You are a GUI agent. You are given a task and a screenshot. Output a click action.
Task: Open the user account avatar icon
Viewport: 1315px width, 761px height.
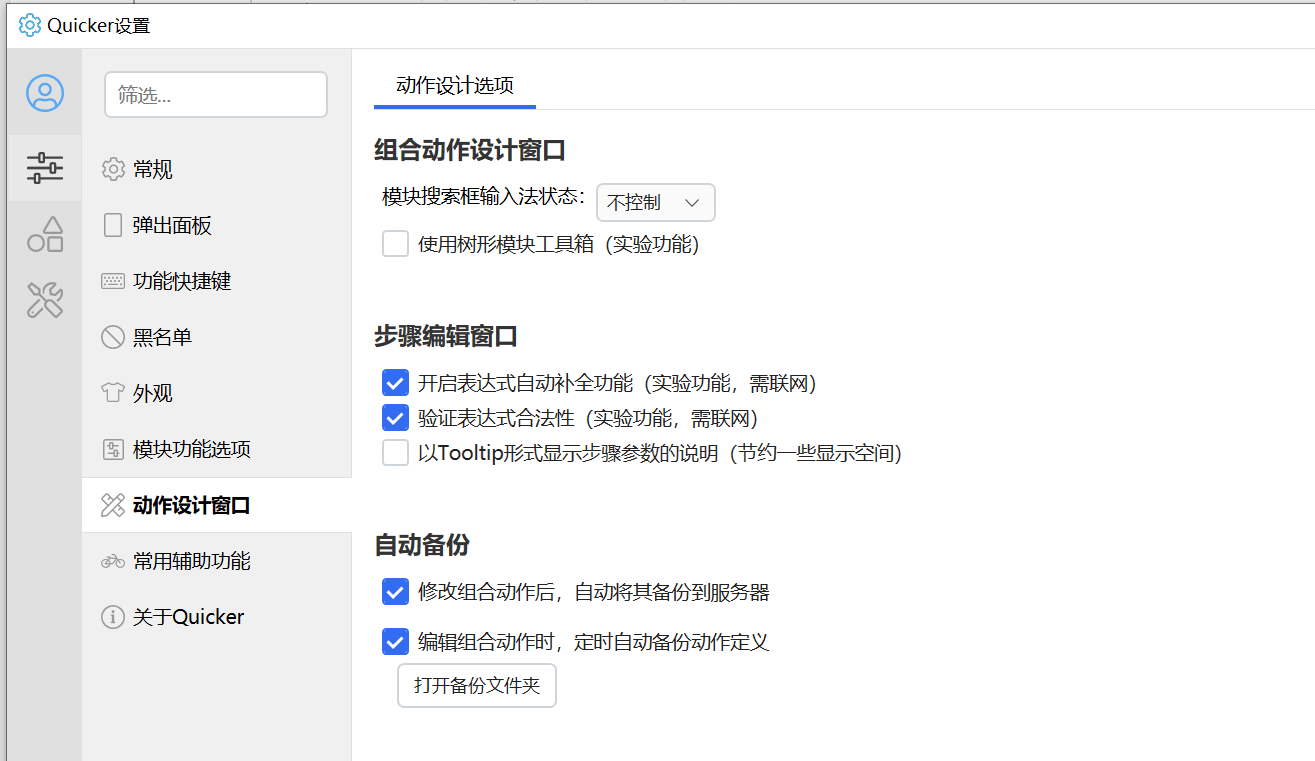click(44, 93)
